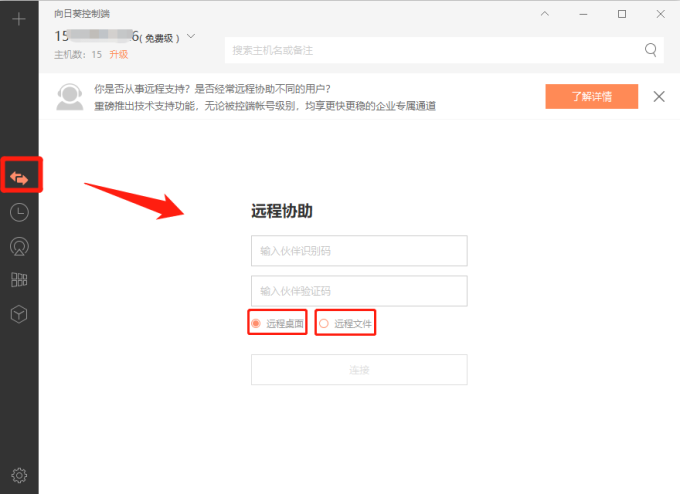Screen dimensions: 680x494
Task: Expand the account dropdown beside 免费级
Action: [x=191, y=37]
